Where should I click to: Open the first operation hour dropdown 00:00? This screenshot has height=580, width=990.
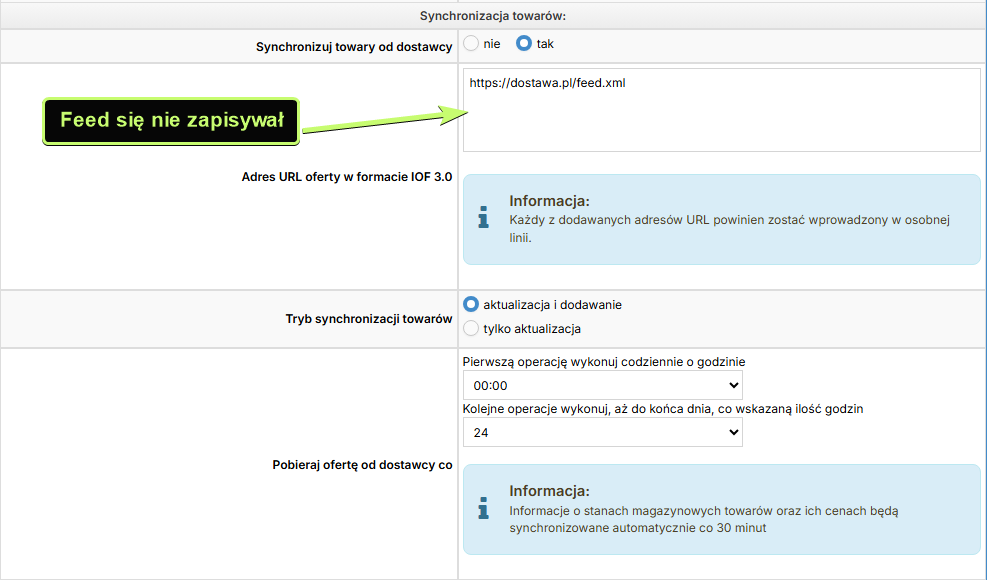tap(602, 386)
